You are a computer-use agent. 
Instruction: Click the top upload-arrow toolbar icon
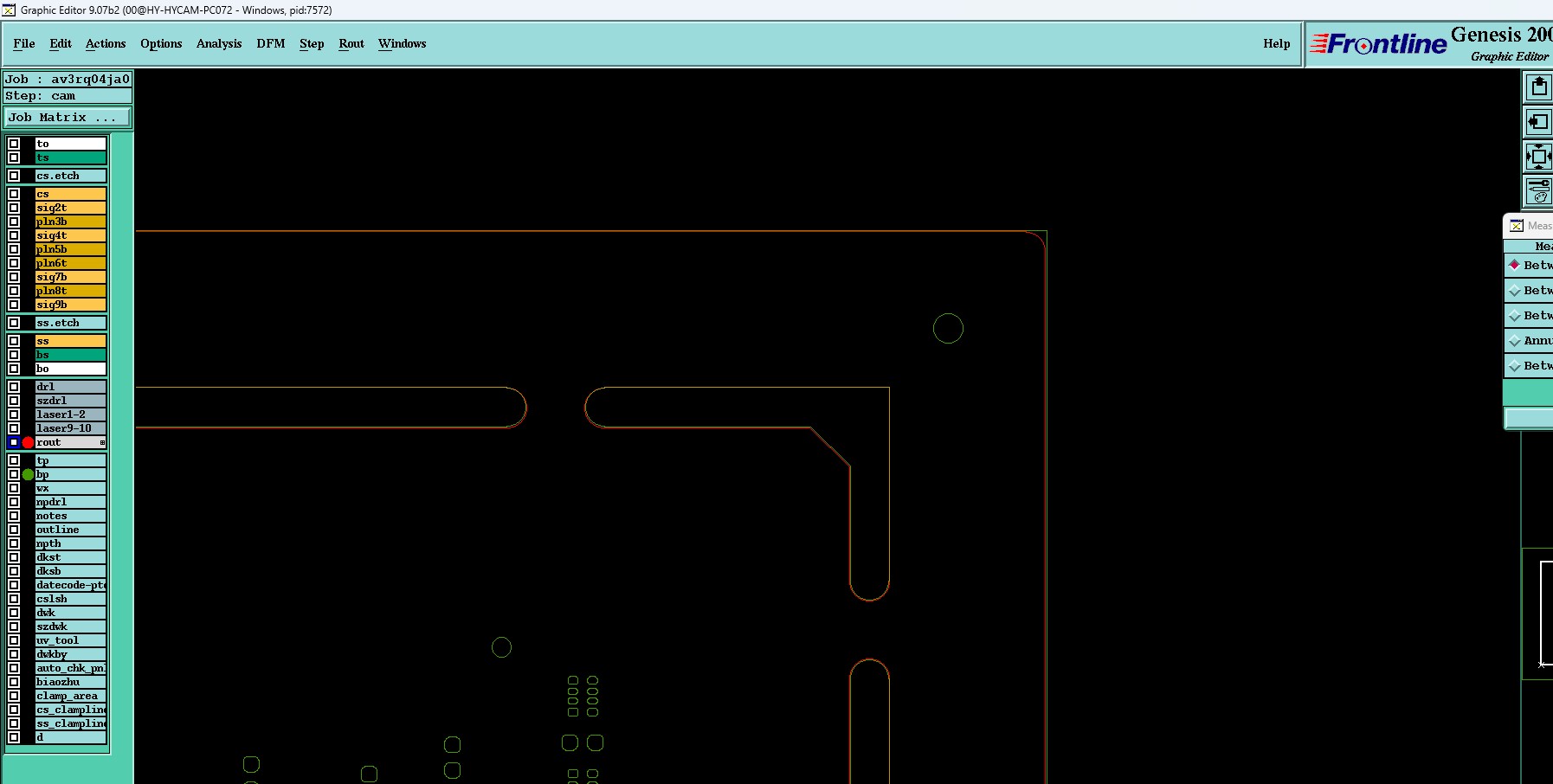(1538, 87)
